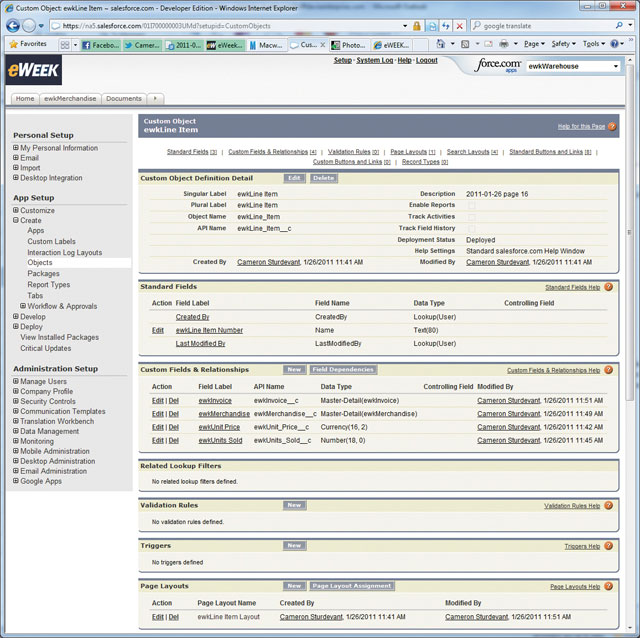Toggle the Track Field History checkbox
The height and width of the screenshot is (638, 640).
(x=471, y=229)
